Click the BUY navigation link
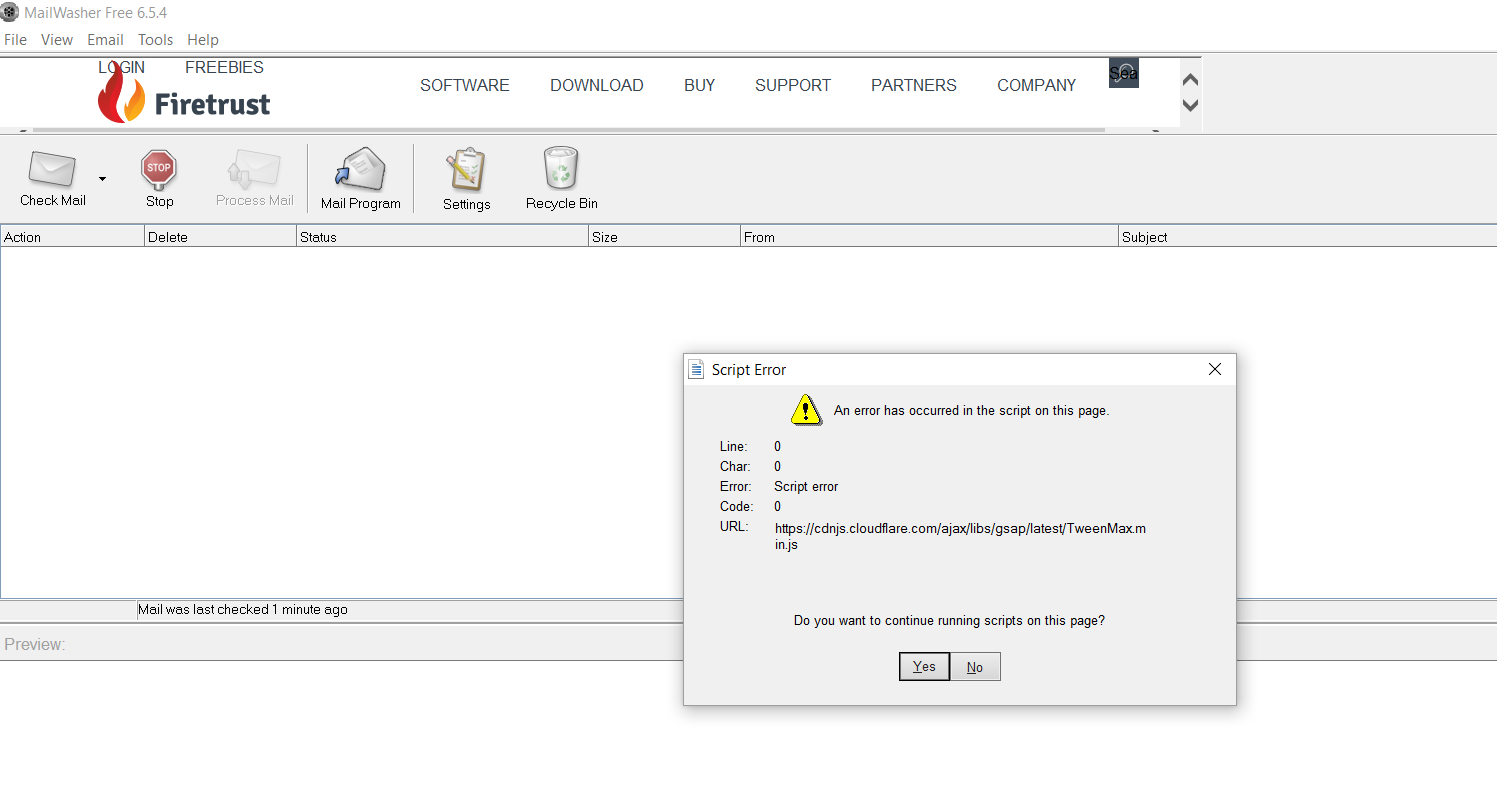1497x802 pixels. click(700, 86)
